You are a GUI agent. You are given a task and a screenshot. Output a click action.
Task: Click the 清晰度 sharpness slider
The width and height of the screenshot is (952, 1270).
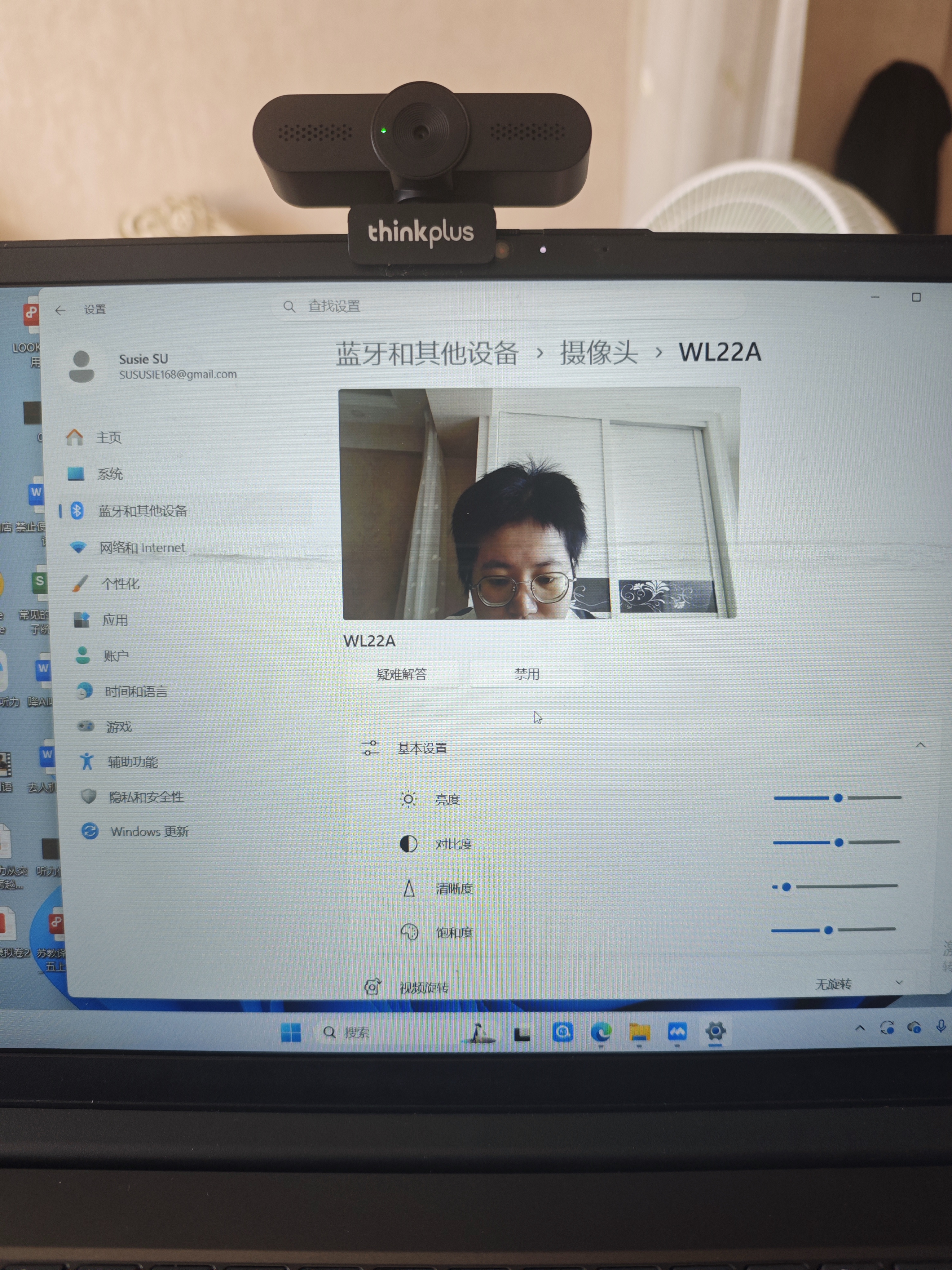pyautogui.click(x=835, y=887)
